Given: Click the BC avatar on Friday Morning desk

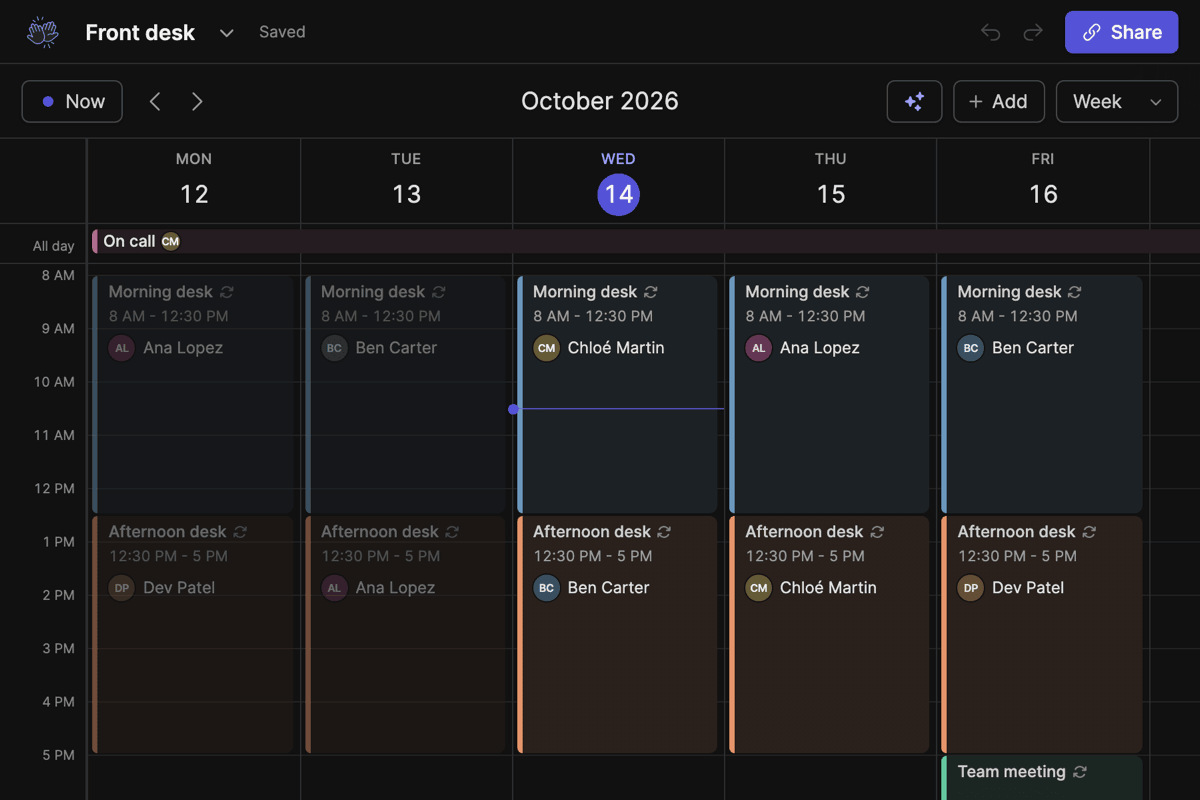Looking at the screenshot, I should click(x=970, y=348).
